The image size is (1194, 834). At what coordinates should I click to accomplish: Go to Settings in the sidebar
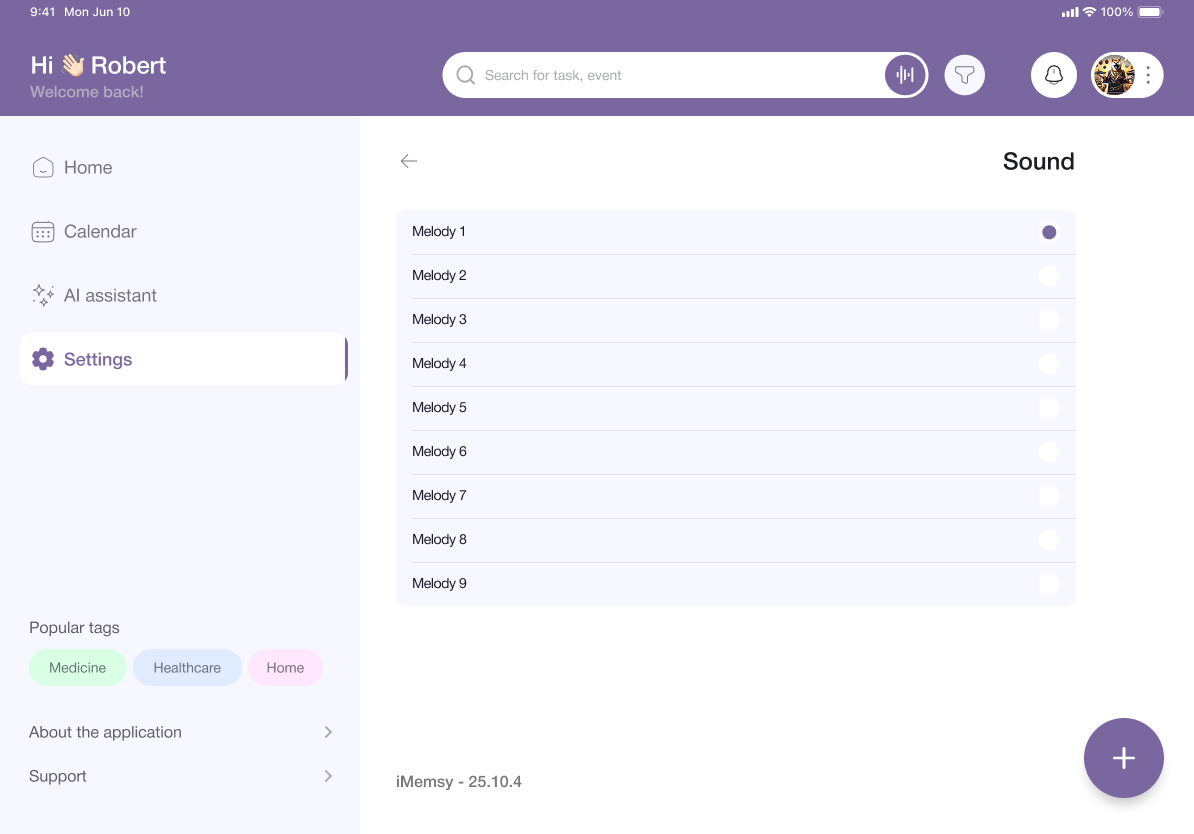pos(98,359)
